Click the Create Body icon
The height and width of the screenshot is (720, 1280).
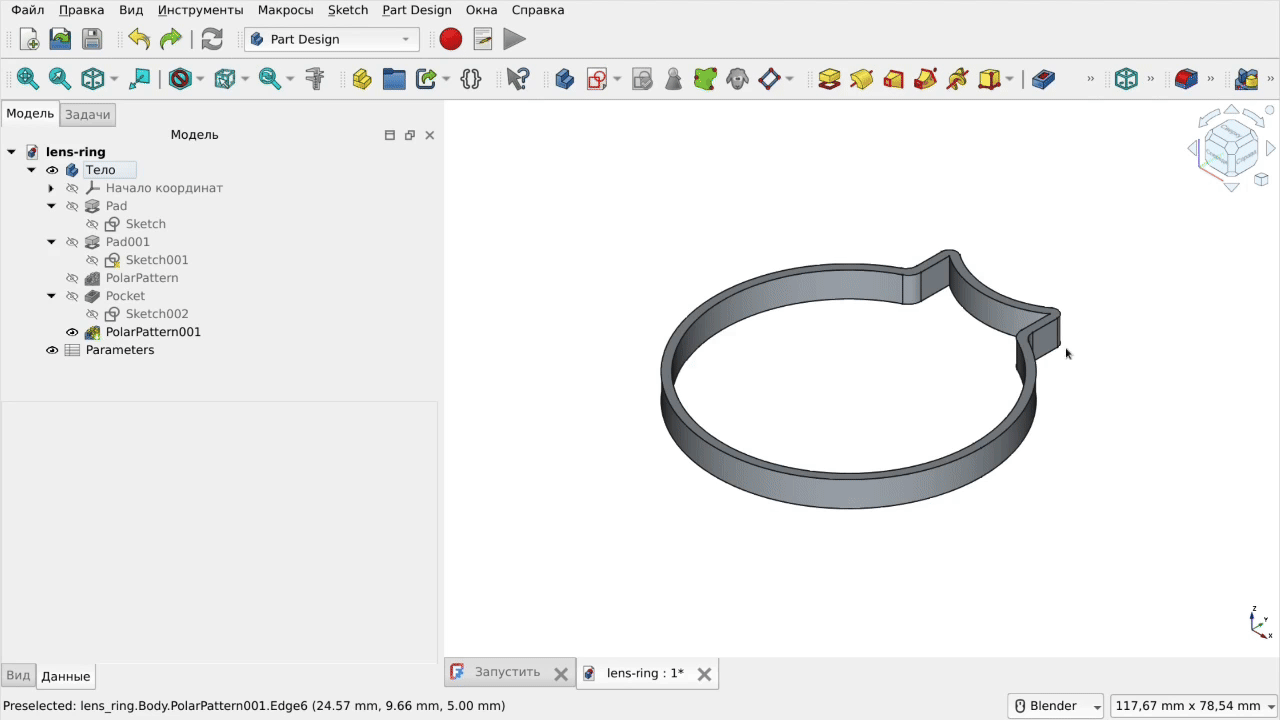tap(564, 79)
